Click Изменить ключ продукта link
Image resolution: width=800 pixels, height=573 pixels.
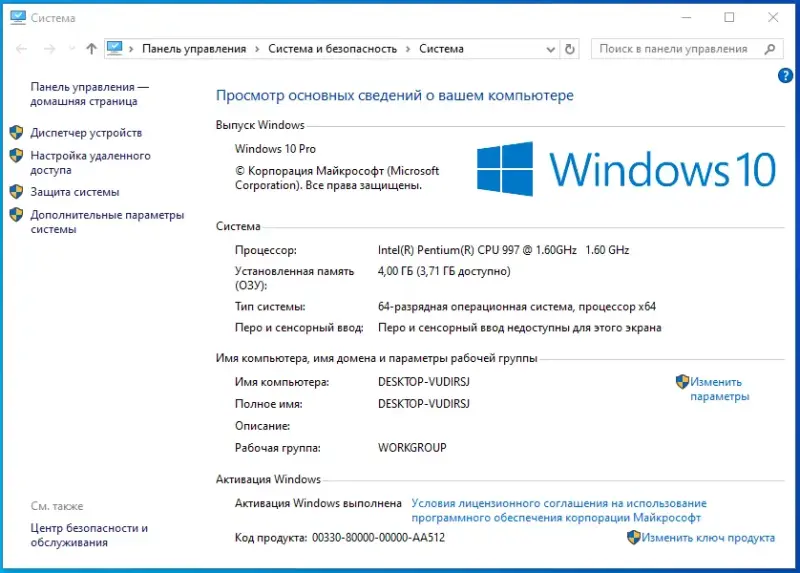coord(708,537)
